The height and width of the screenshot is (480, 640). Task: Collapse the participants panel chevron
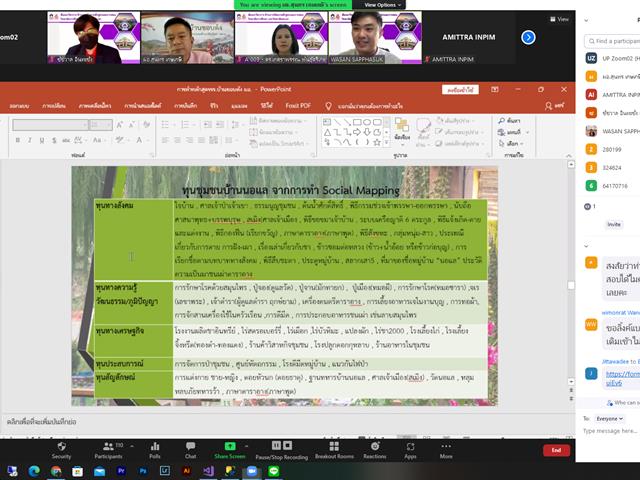click(x=587, y=20)
